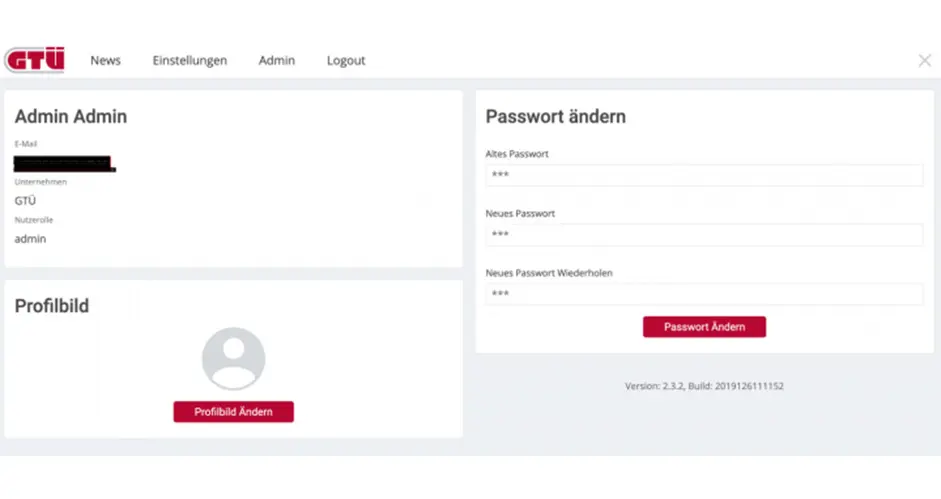This screenshot has width=941, height=499.
Task: Click the version and build number text
Action: click(704, 385)
